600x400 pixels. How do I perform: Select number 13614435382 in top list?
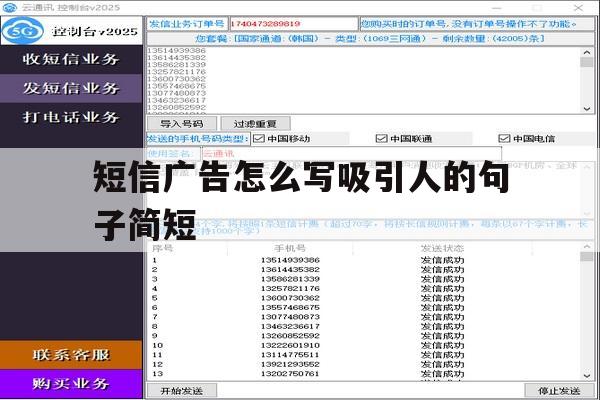tap(176, 57)
